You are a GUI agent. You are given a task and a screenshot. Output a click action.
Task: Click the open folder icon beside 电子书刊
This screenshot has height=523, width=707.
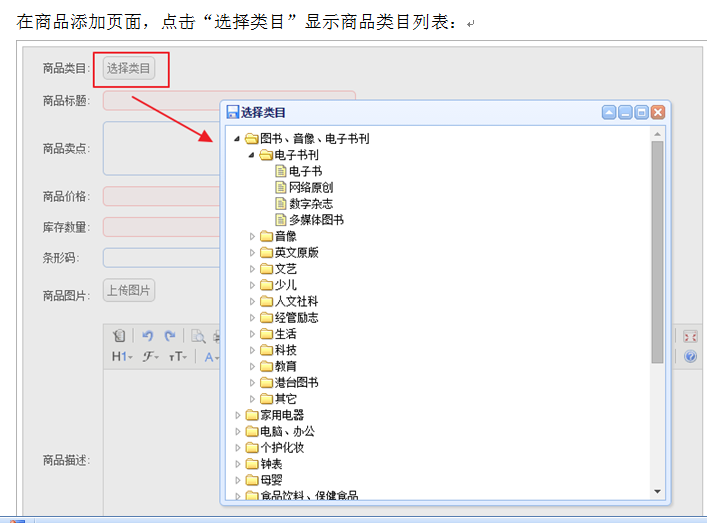(x=266, y=155)
